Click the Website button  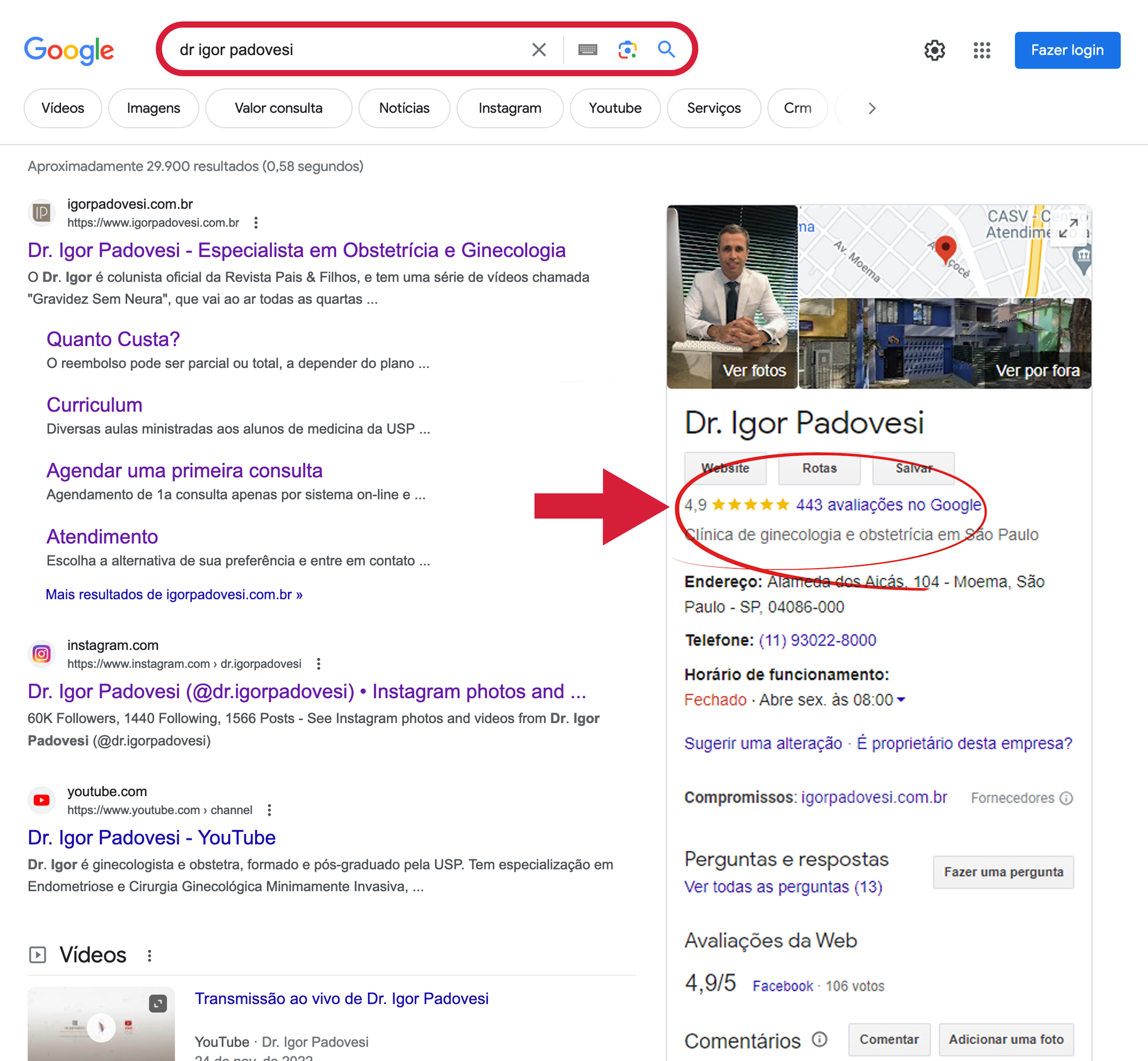point(725,468)
